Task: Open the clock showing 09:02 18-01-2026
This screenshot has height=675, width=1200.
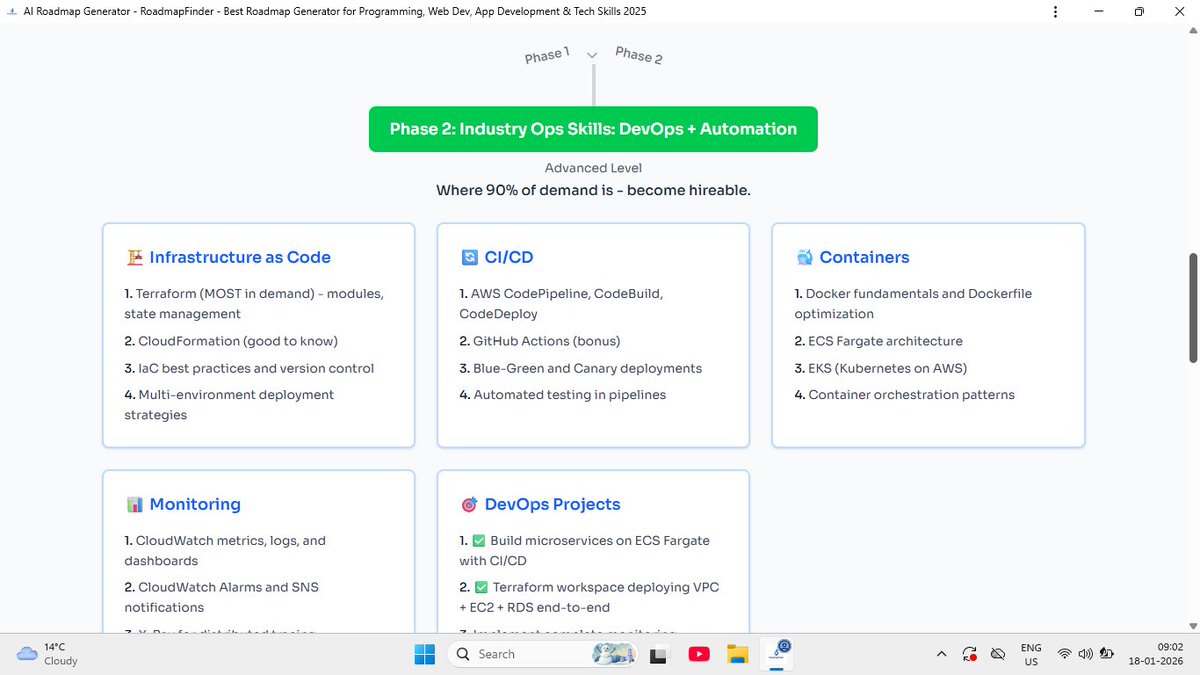Action: pyautogui.click(x=1155, y=654)
